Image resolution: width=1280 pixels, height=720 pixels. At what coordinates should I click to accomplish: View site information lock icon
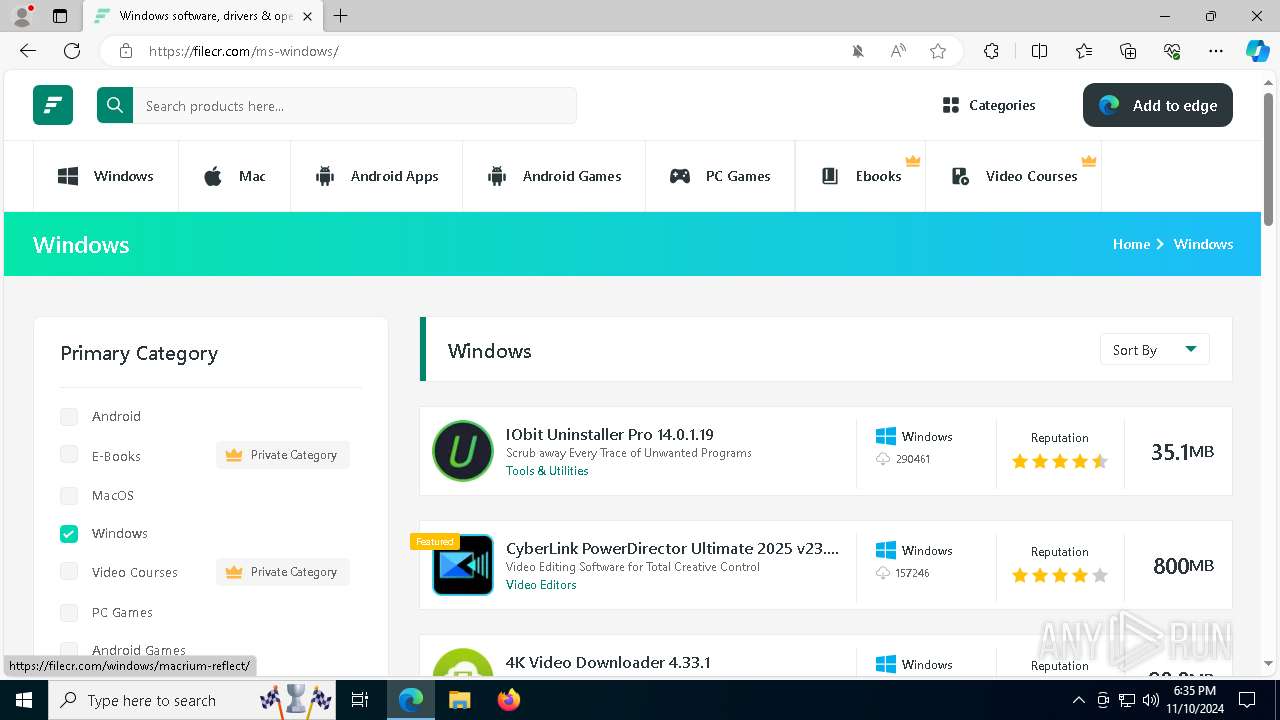[x=126, y=51]
